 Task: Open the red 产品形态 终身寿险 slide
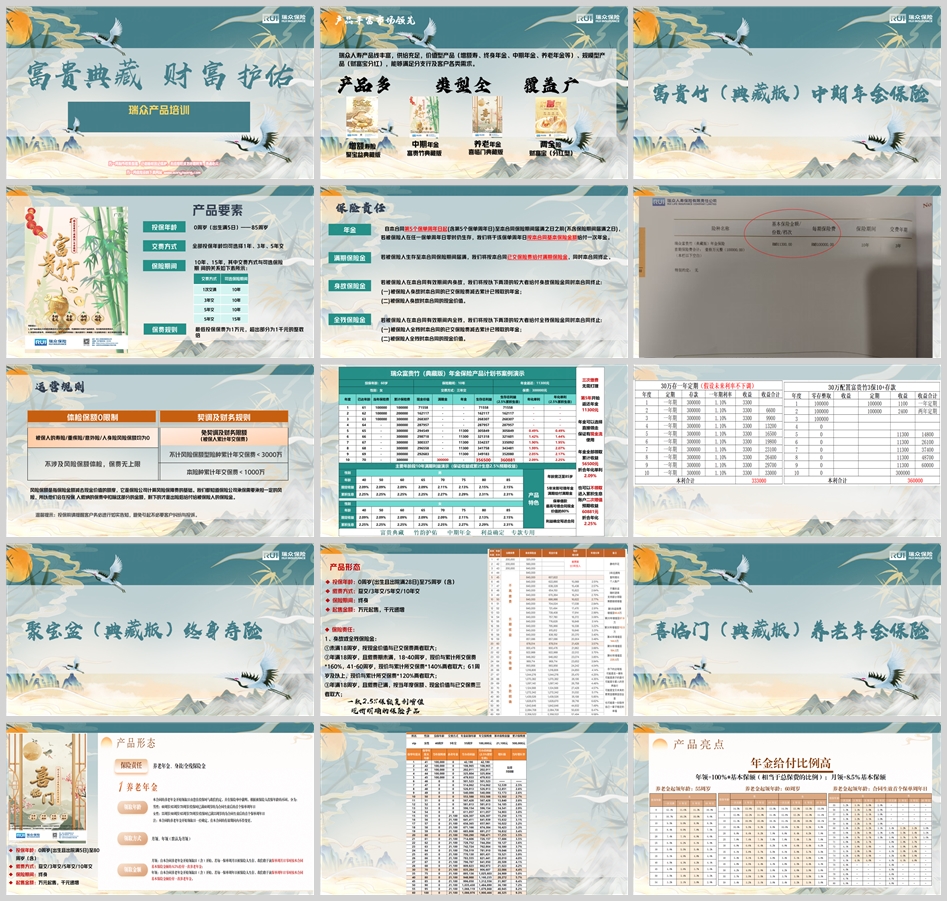click(x=474, y=629)
